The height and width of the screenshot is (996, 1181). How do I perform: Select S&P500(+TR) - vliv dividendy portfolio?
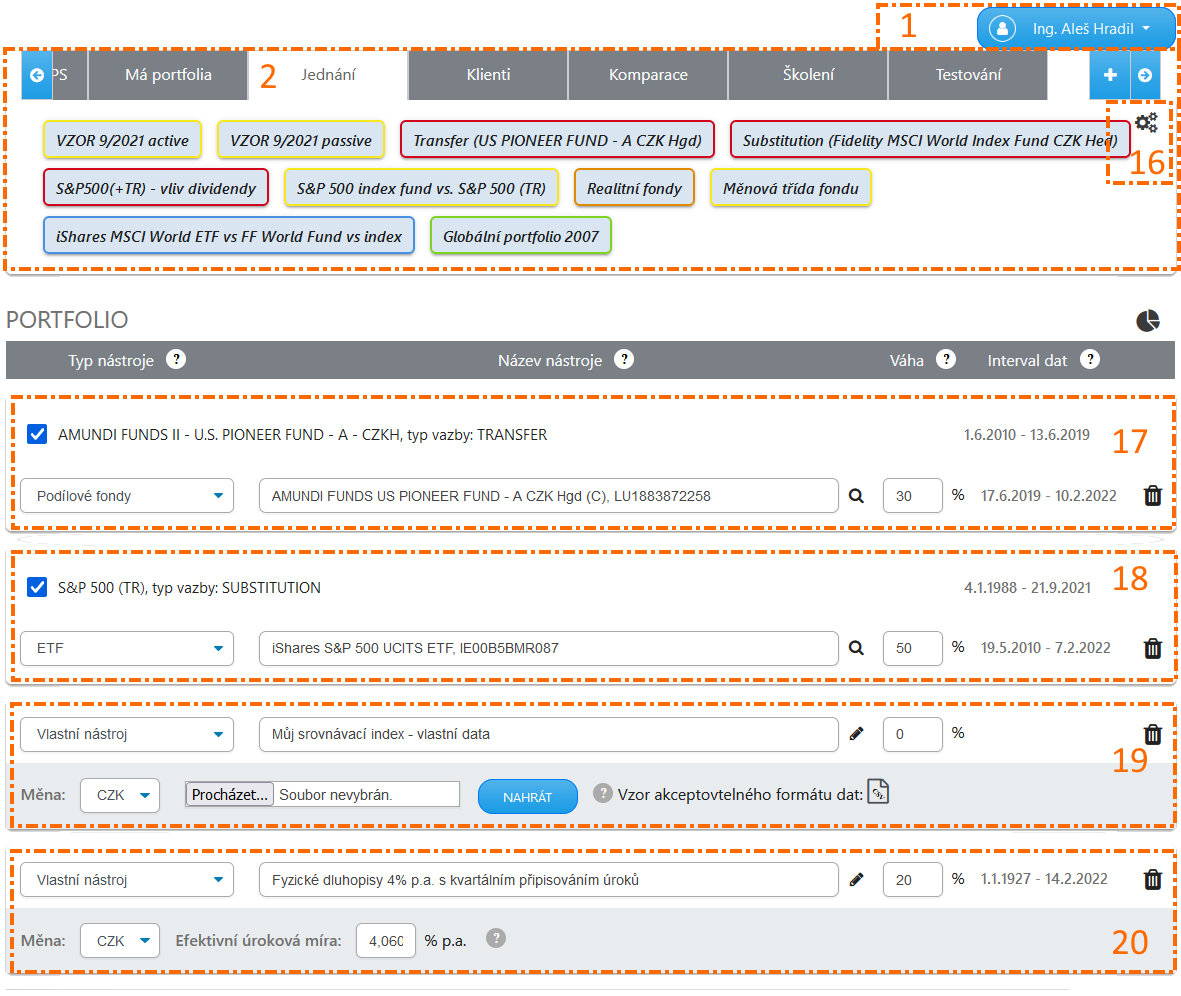(x=156, y=188)
